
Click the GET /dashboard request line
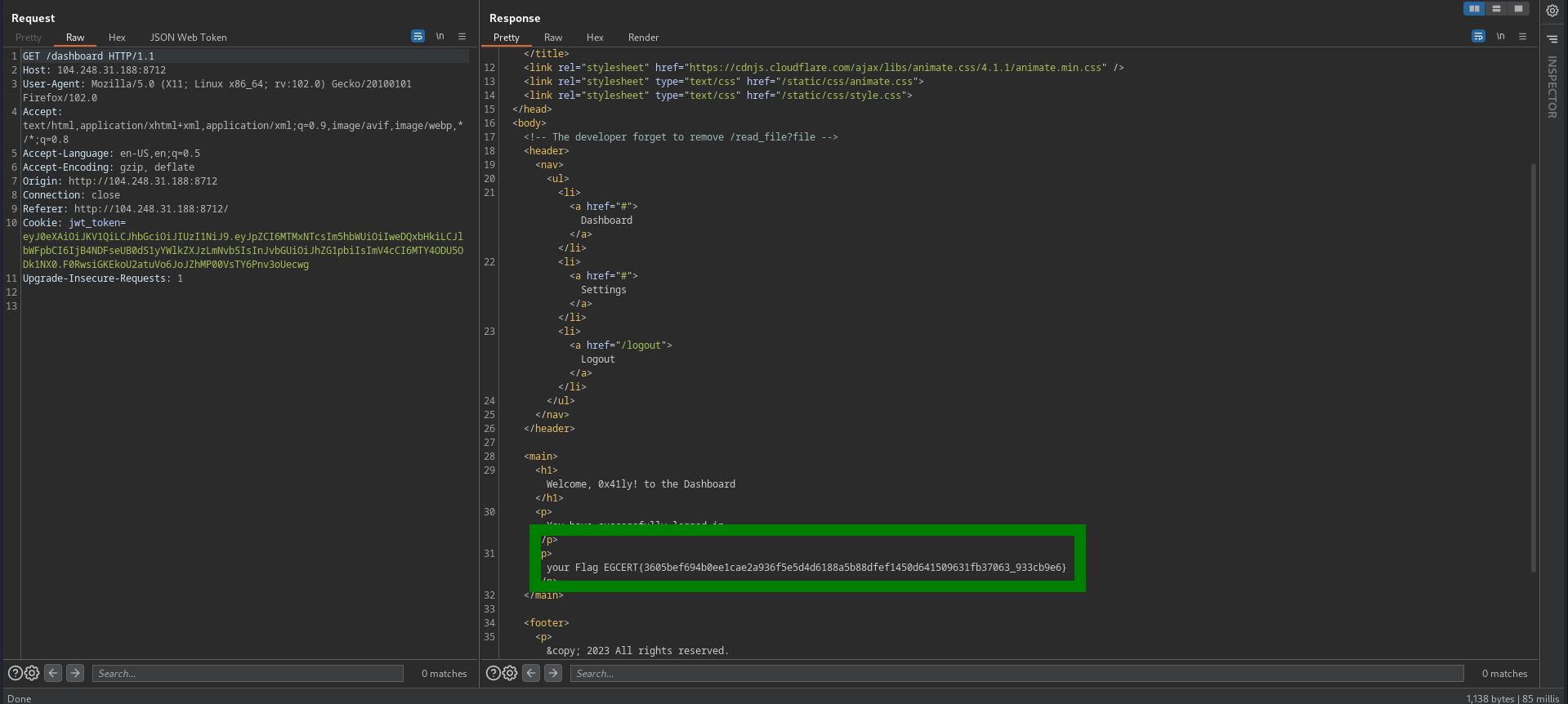point(88,56)
